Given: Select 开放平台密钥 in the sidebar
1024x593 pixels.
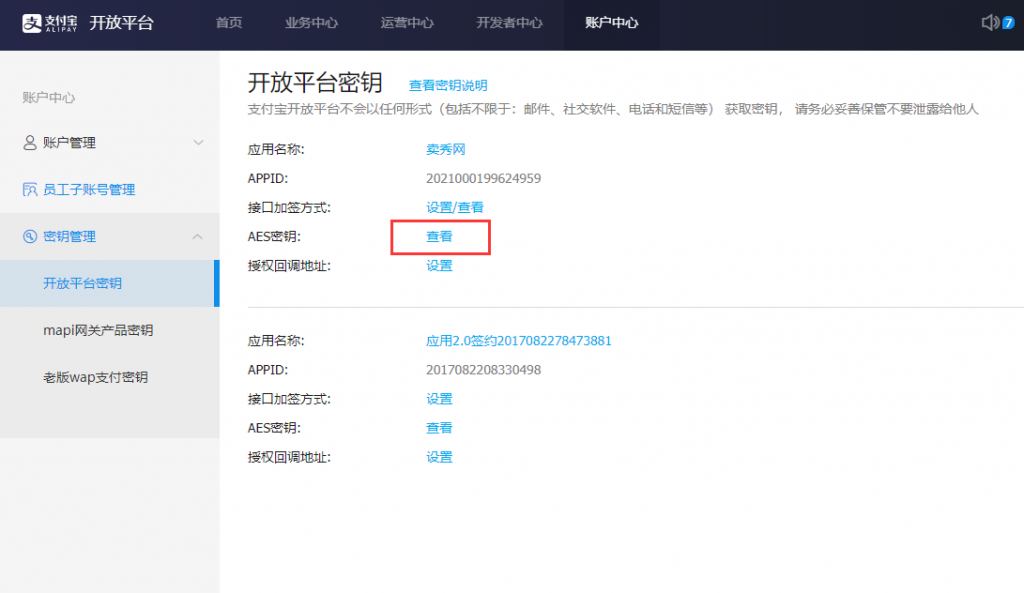Looking at the screenshot, I should pyautogui.click(x=82, y=284).
